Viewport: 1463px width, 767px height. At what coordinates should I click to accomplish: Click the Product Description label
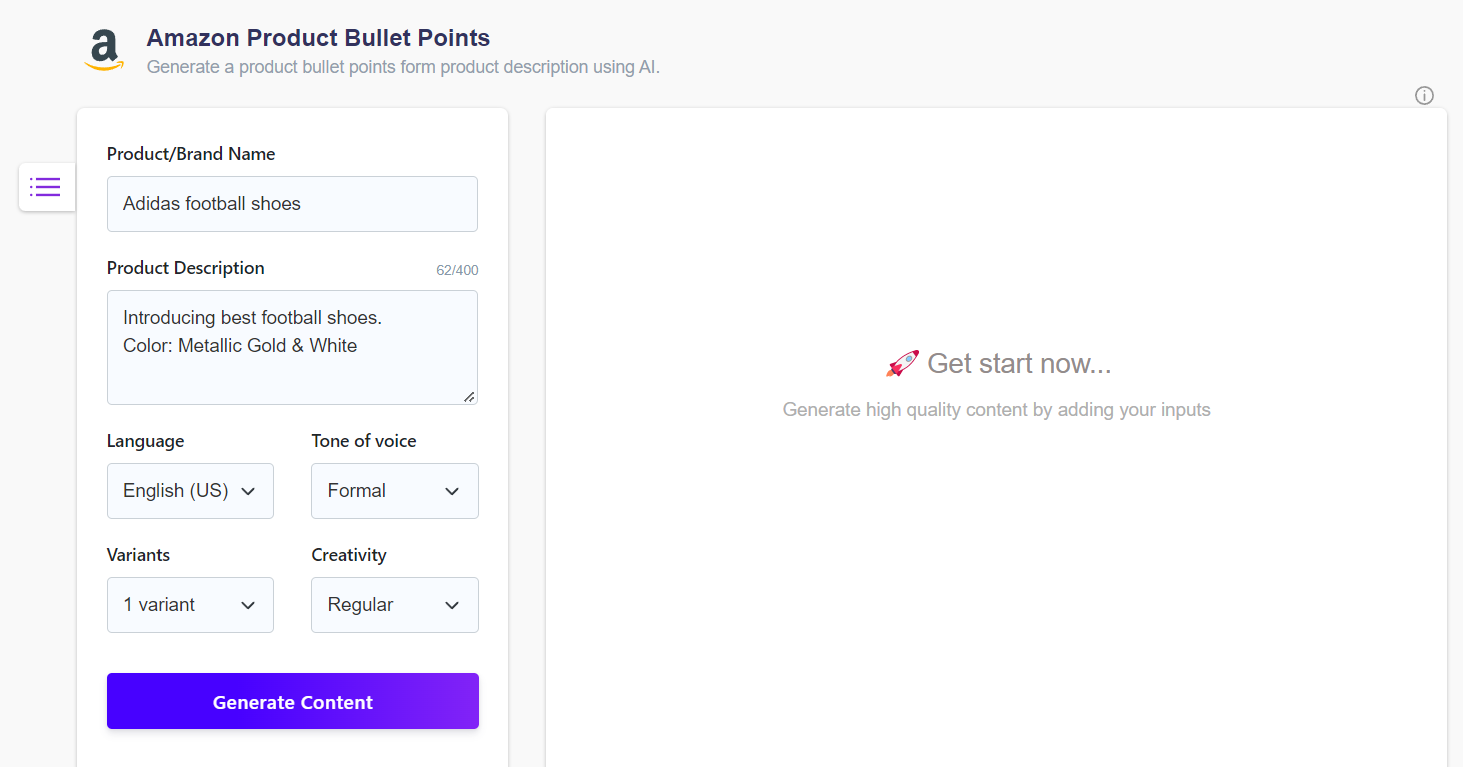coord(185,267)
